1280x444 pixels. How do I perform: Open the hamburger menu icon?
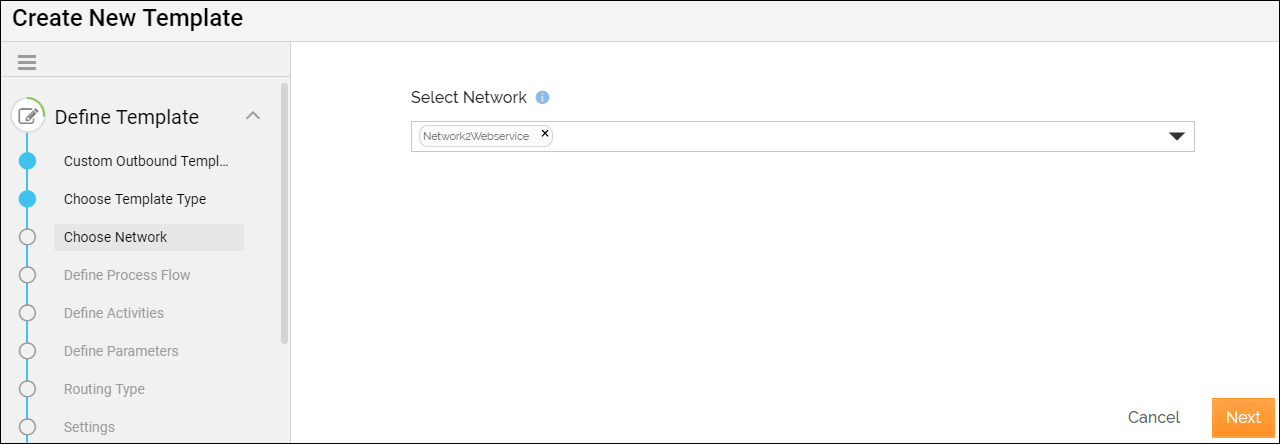click(x=27, y=62)
